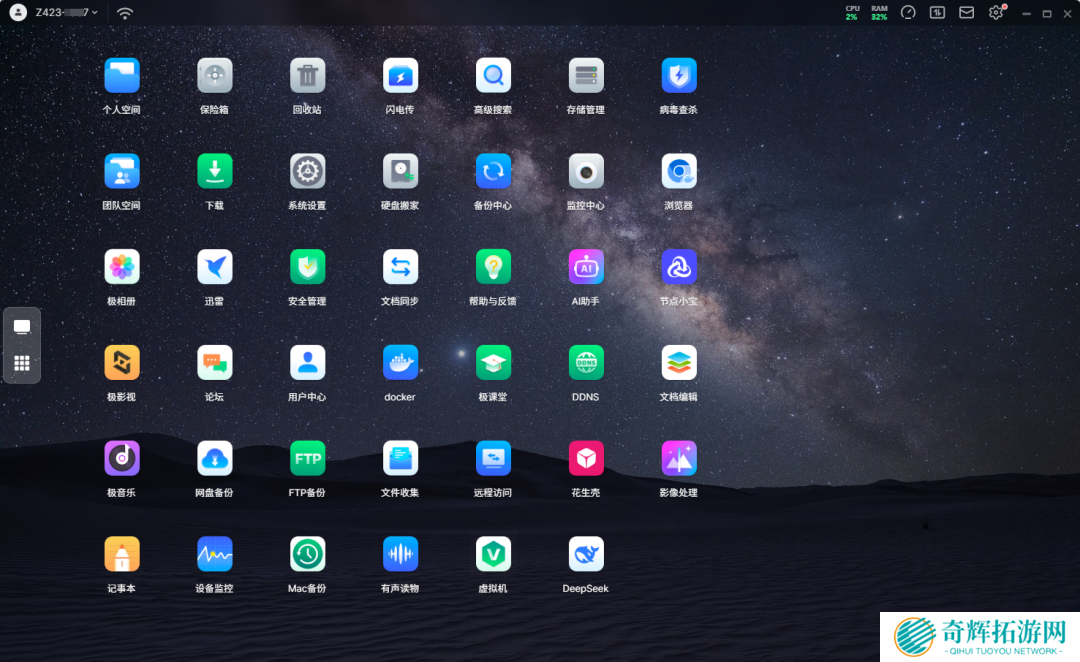This screenshot has width=1080, height=662.
Task: Click the CPU usage indicator
Action: (852, 13)
